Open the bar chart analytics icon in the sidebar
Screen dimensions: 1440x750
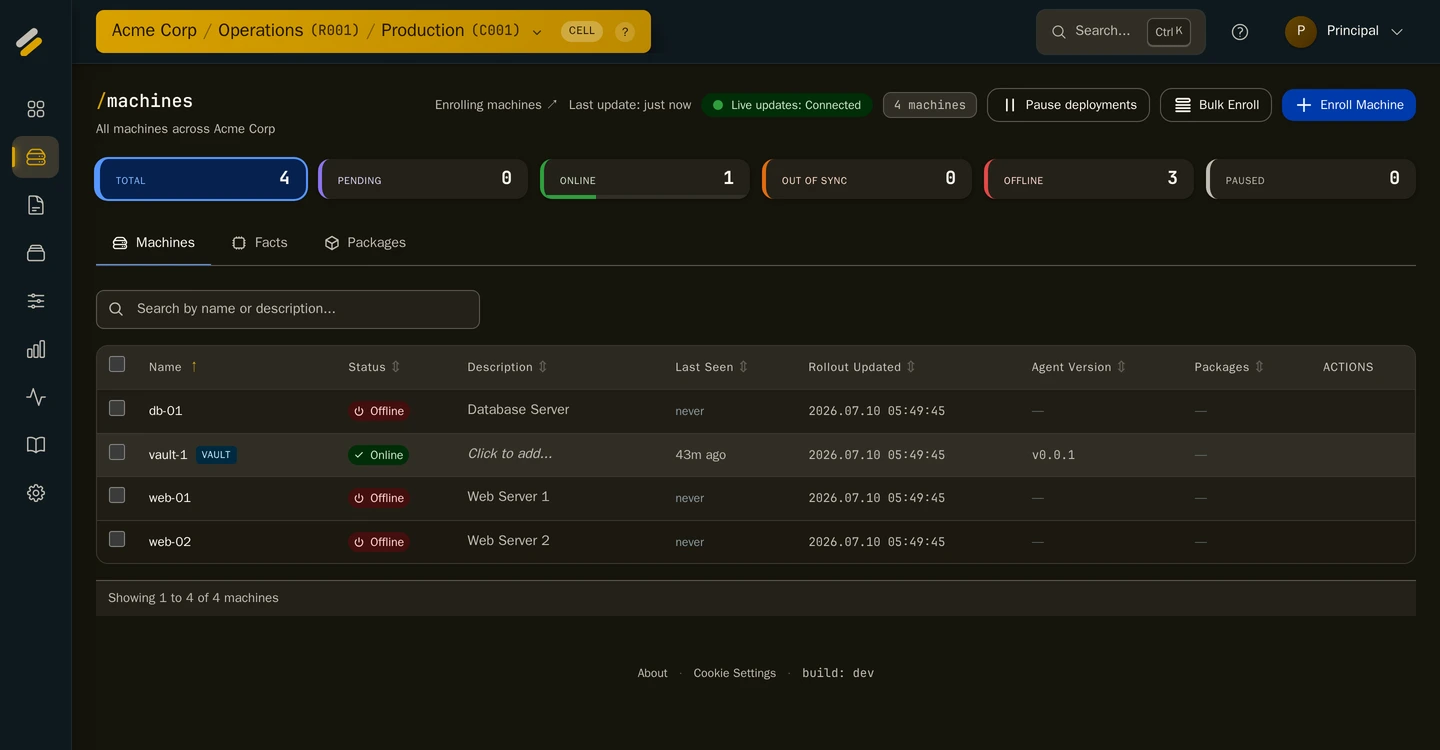tap(36, 349)
